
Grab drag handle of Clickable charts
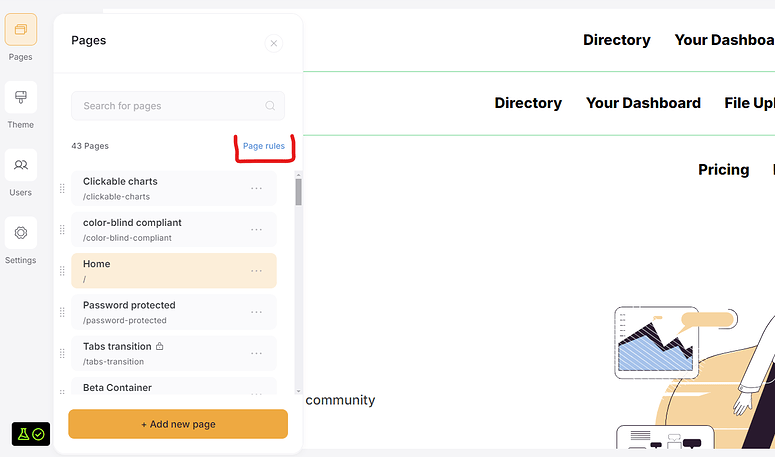(62, 188)
